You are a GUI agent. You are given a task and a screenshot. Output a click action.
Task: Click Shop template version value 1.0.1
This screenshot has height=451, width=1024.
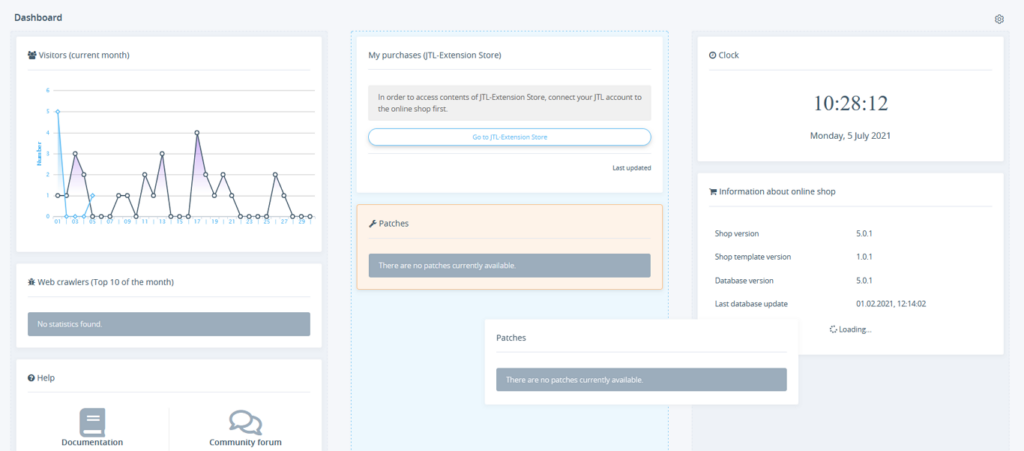865,257
